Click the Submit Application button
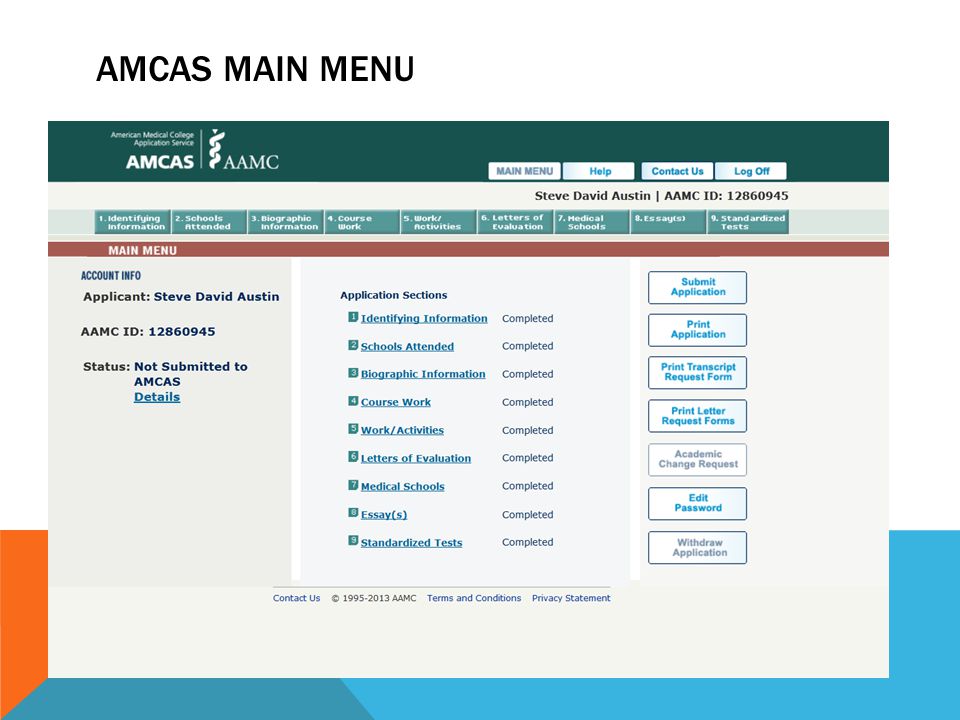Image resolution: width=960 pixels, height=720 pixels. (x=697, y=287)
